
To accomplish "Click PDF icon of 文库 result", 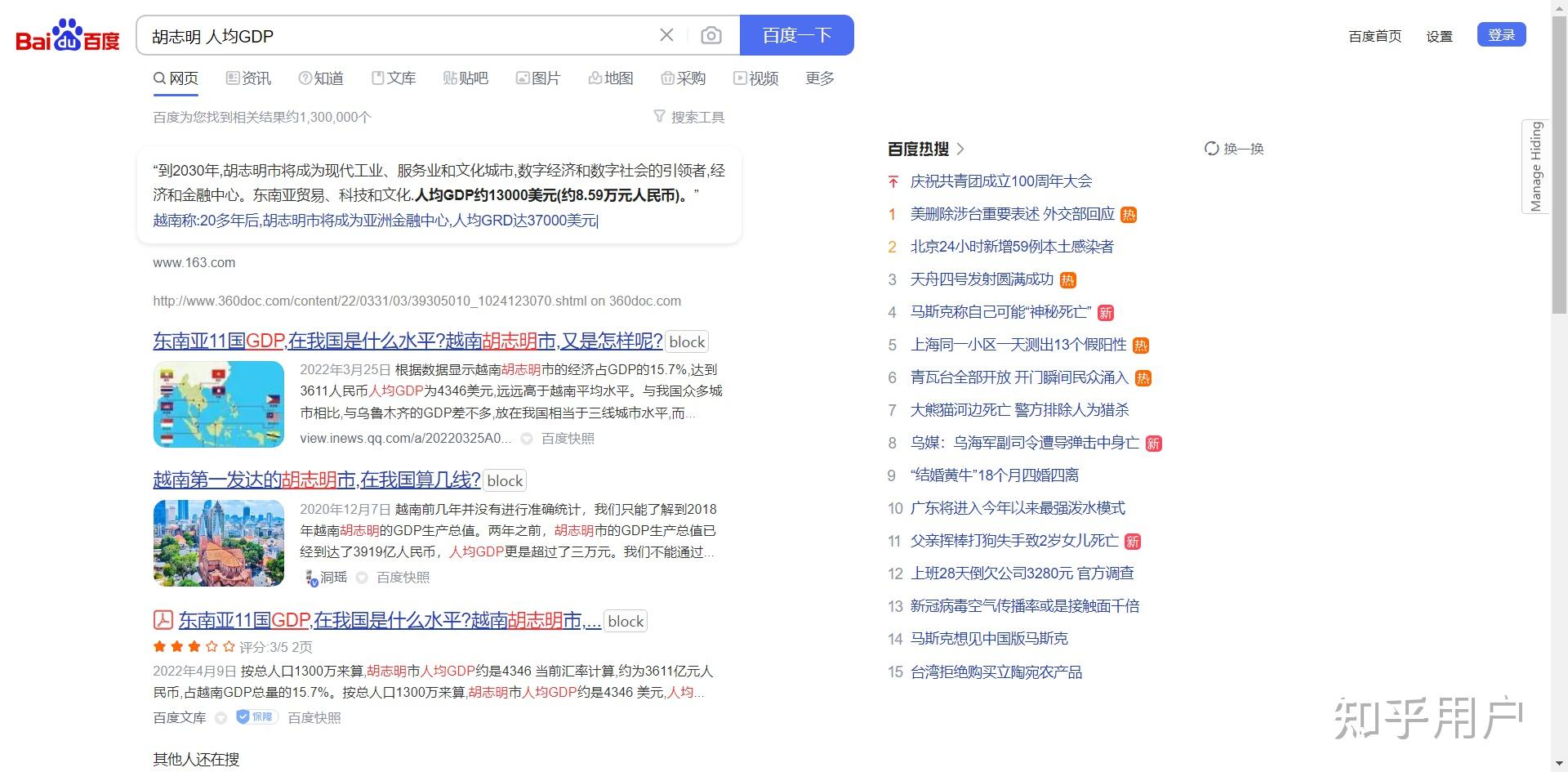I will [163, 620].
